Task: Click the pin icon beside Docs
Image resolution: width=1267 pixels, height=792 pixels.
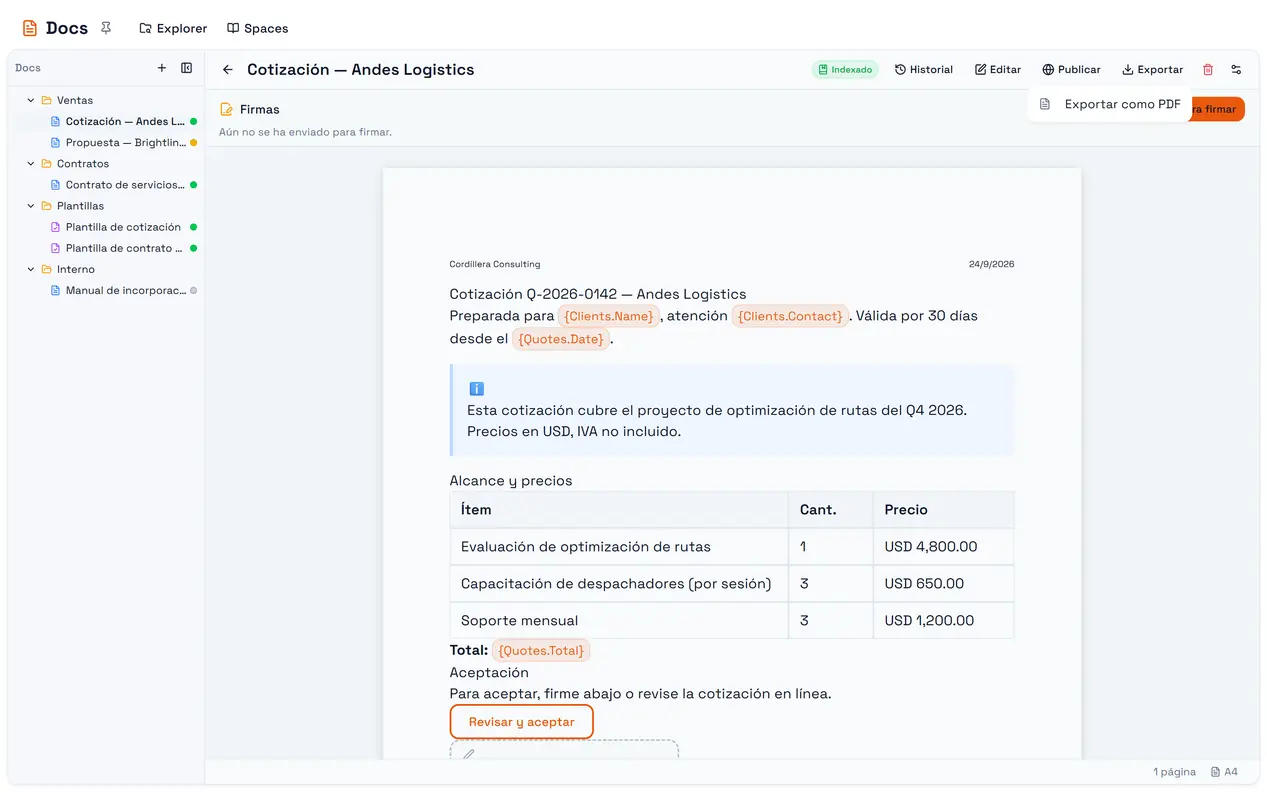Action: point(106,28)
